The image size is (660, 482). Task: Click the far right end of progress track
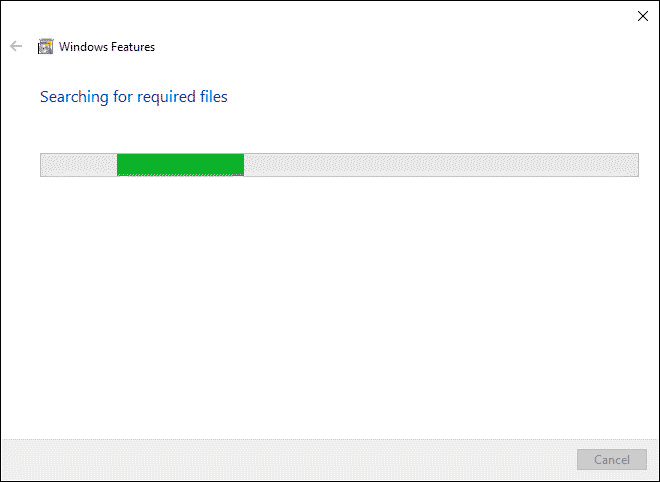[635, 165]
